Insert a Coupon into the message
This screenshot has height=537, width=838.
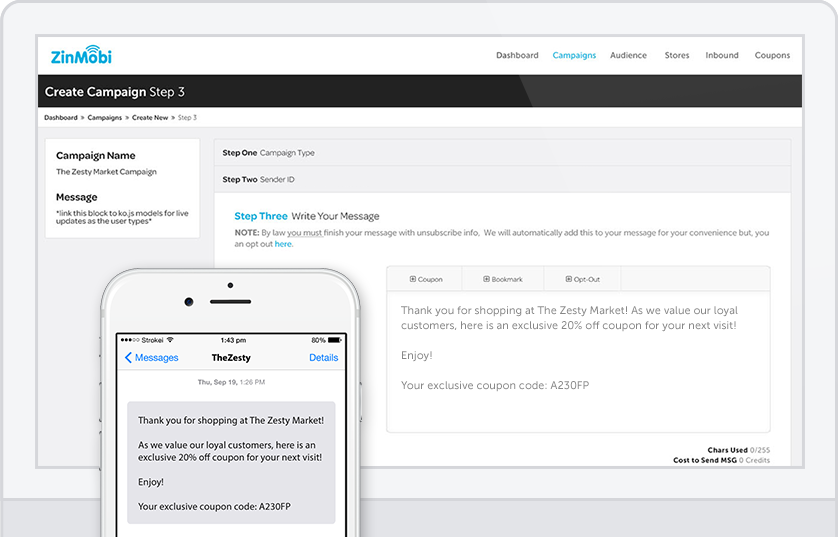425,279
